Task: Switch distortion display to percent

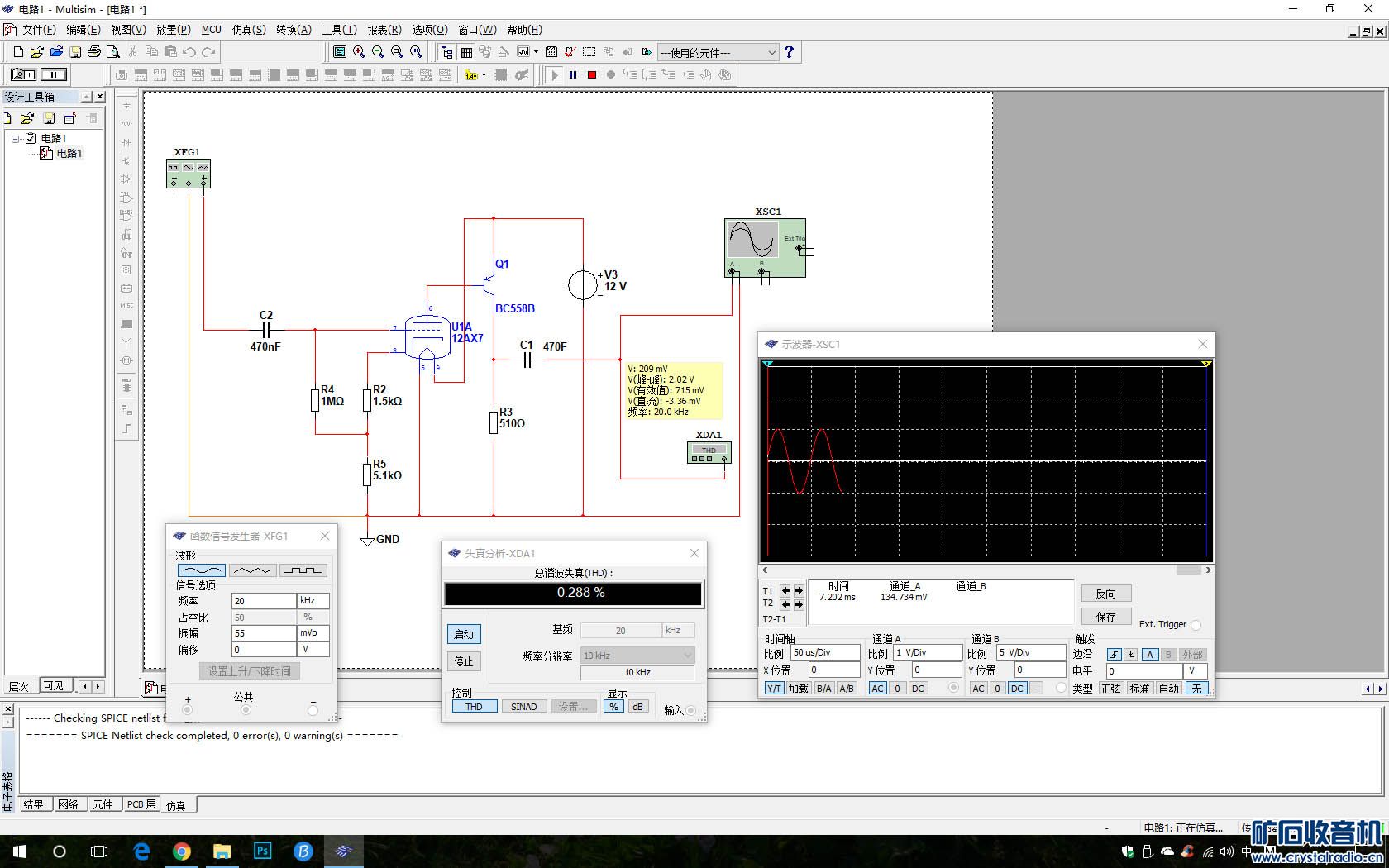Action: pyautogui.click(x=613, y=707)
